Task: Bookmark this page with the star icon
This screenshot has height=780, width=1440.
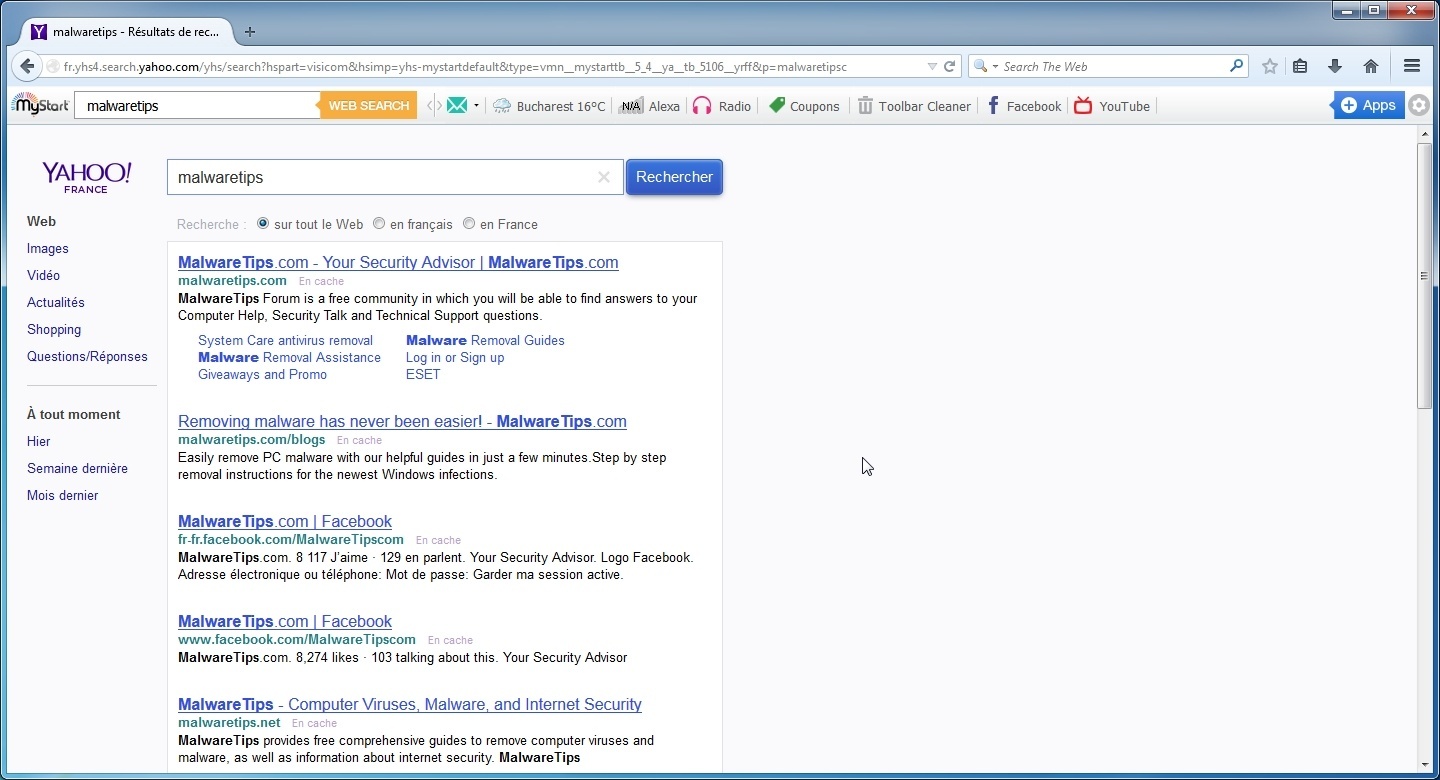Action: point(1270,67)
